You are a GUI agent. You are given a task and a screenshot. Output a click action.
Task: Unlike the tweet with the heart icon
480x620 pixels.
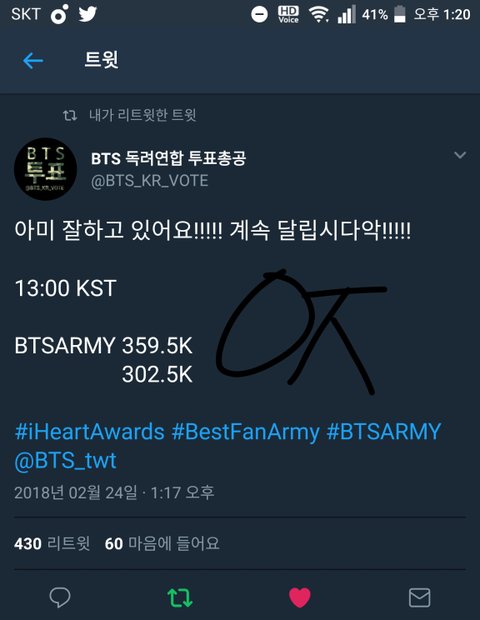[300, 597]
